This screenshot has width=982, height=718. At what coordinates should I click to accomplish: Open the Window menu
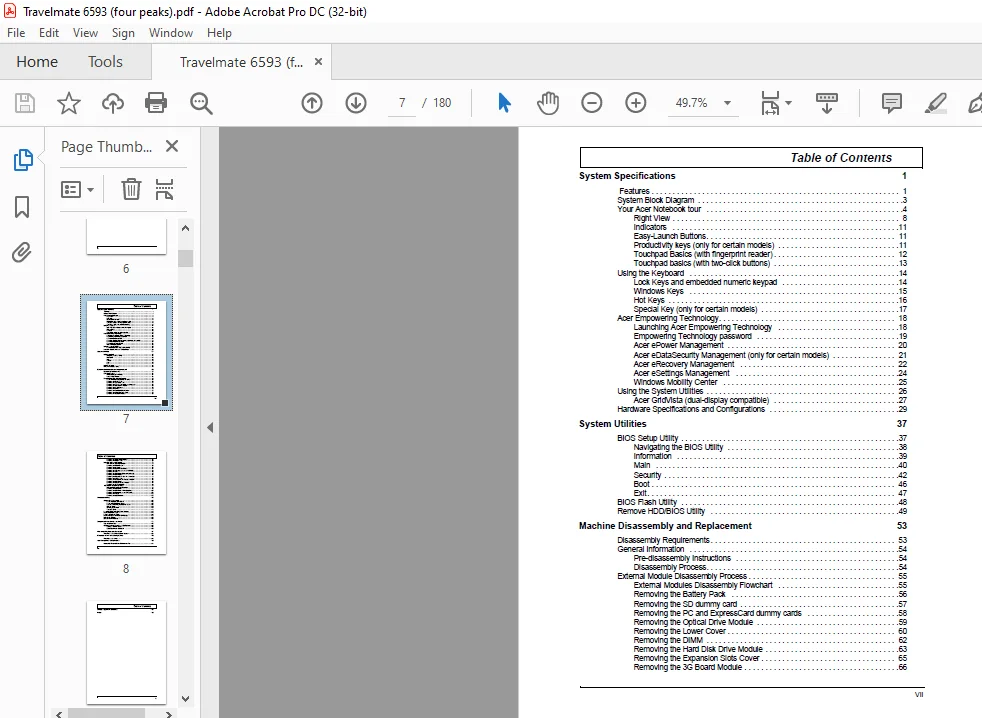tap(171, 33)
